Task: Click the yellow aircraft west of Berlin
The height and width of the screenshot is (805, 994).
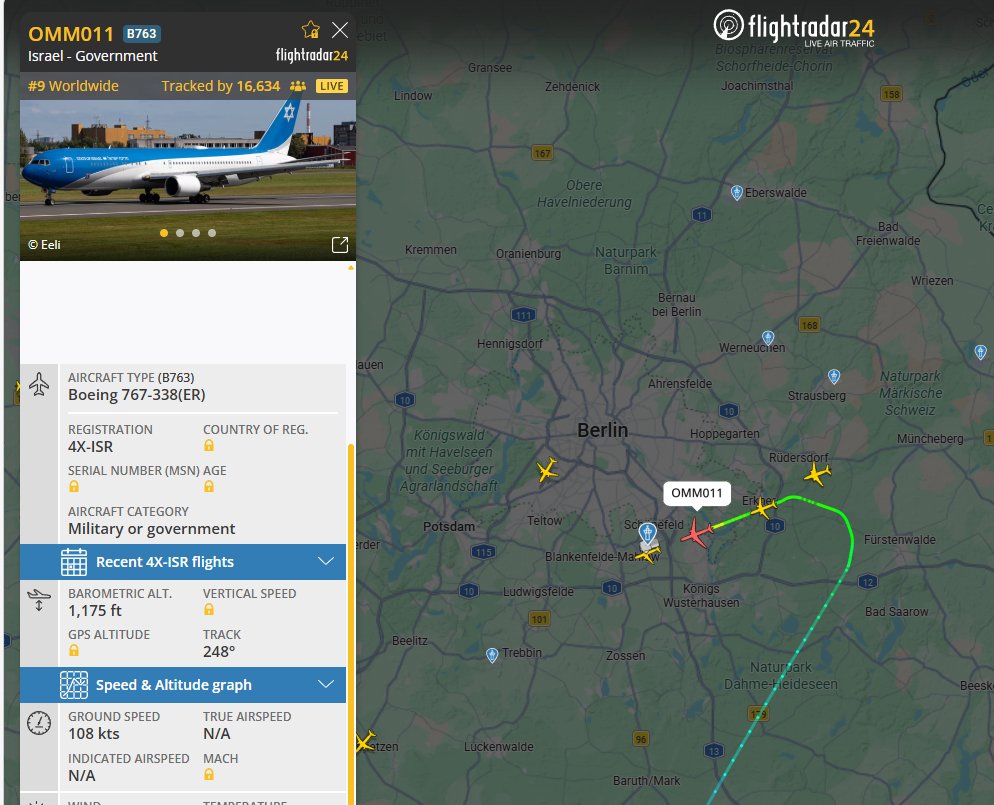Action: pyautogui.click(x=547, y=470)
